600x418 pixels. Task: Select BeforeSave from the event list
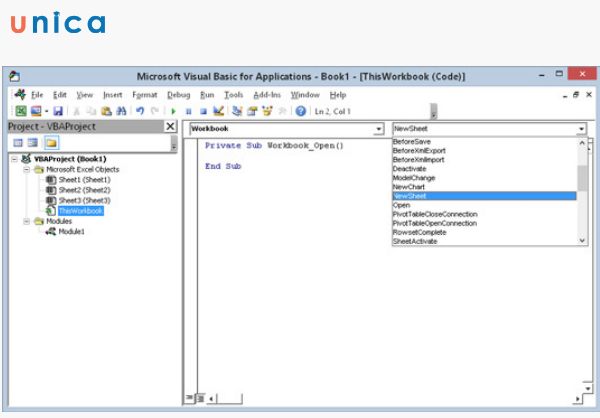point(410,143)
